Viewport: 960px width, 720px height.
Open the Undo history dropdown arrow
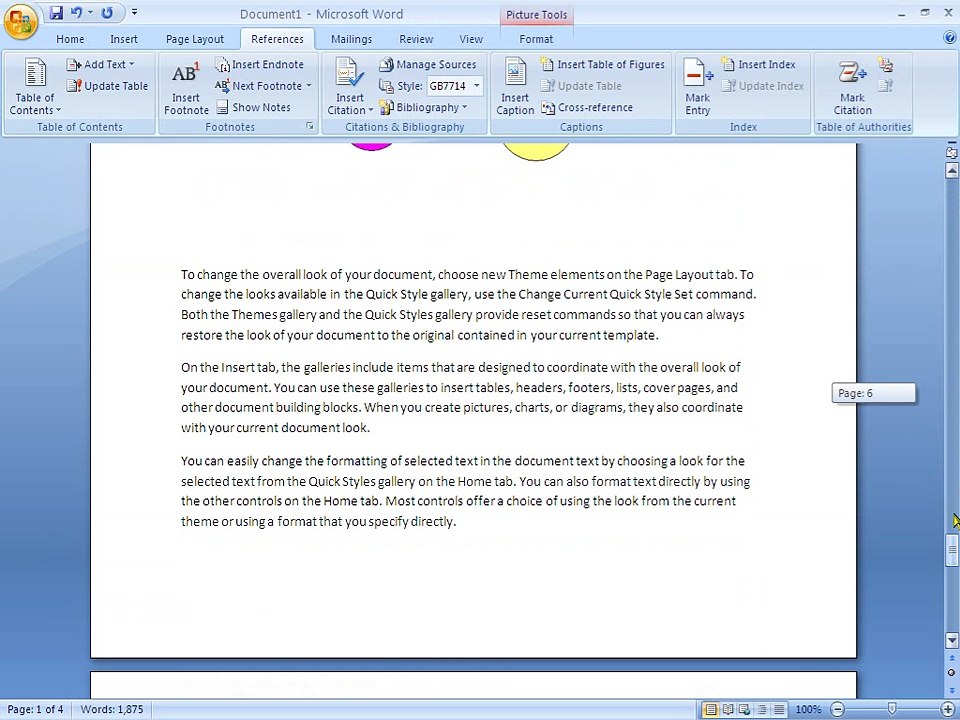pos(91,13)
